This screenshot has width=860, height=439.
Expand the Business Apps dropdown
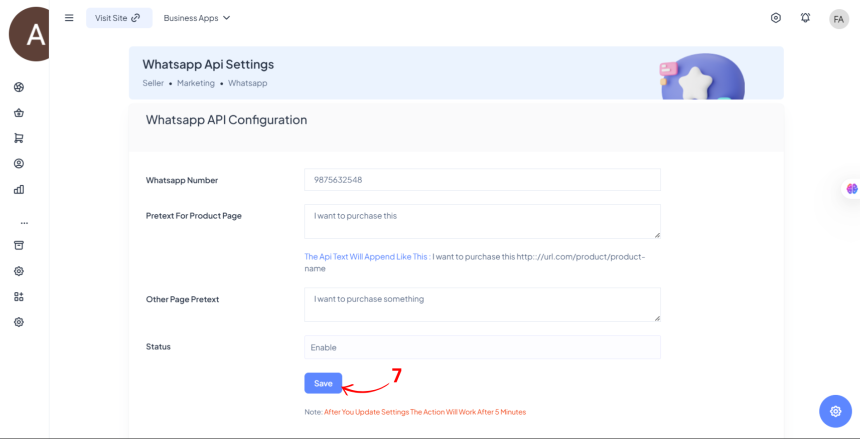197,18
